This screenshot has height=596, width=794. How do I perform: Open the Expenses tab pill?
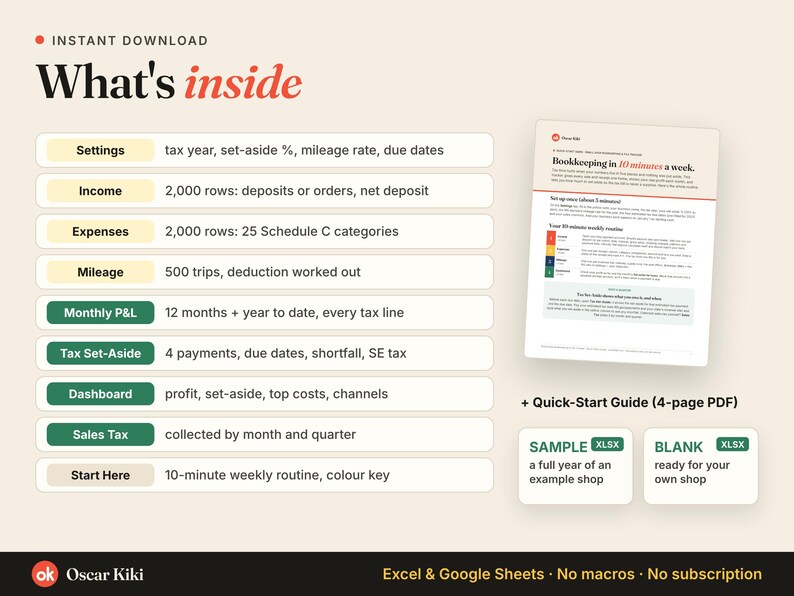pos(100,231)
